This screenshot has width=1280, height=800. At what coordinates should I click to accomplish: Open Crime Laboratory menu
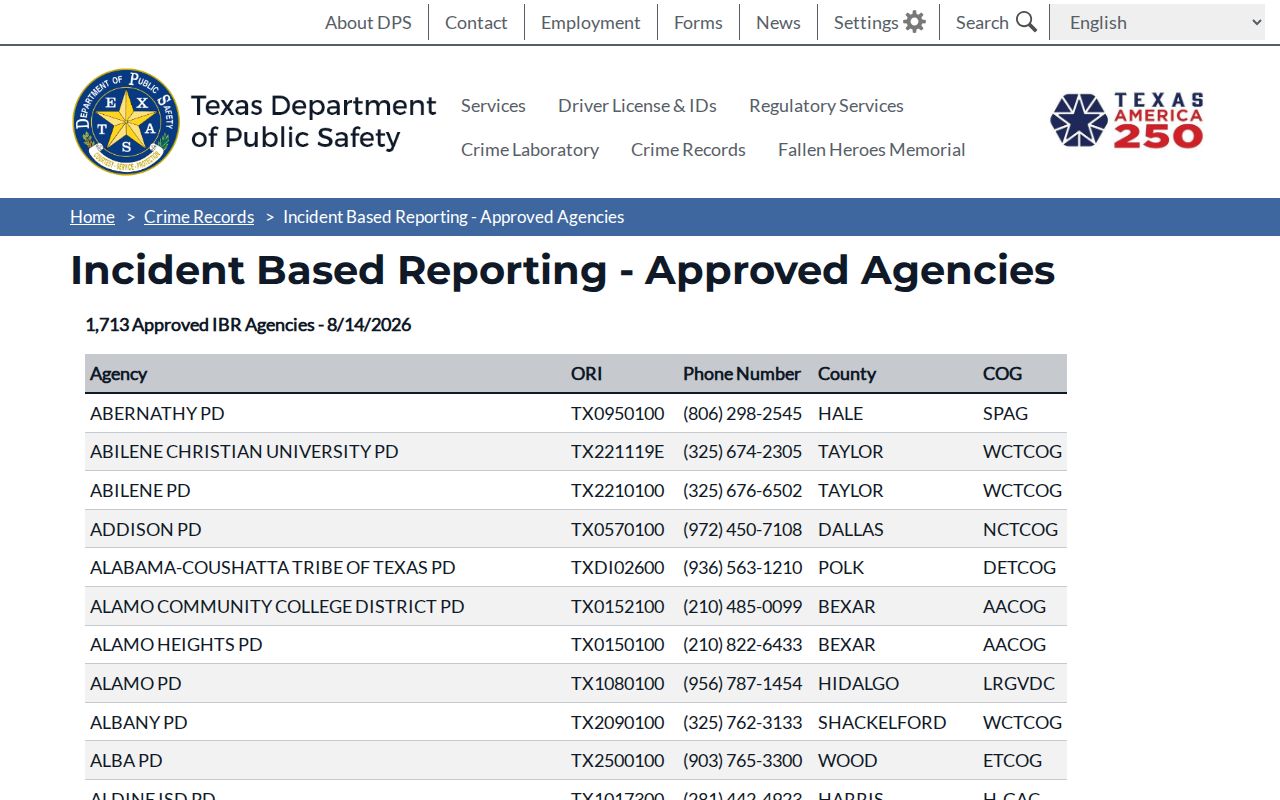[x=530, y=149]
